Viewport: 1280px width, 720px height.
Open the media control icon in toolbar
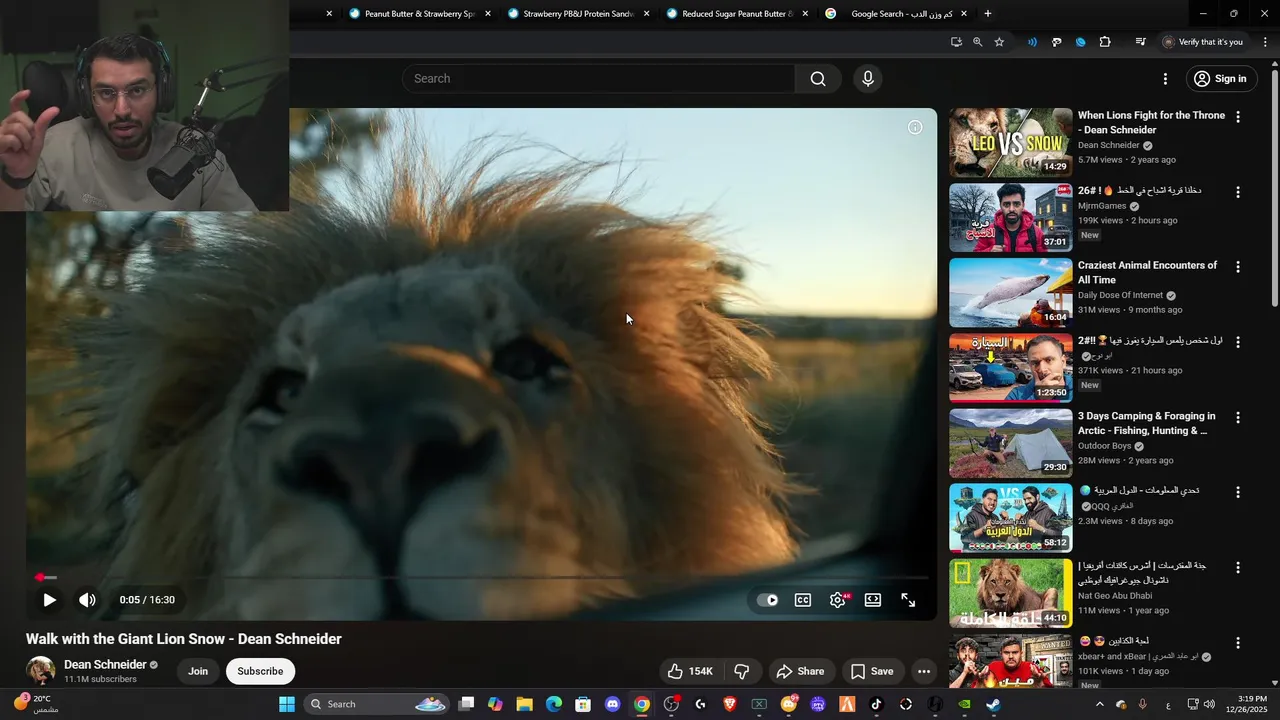[1140, 42]
